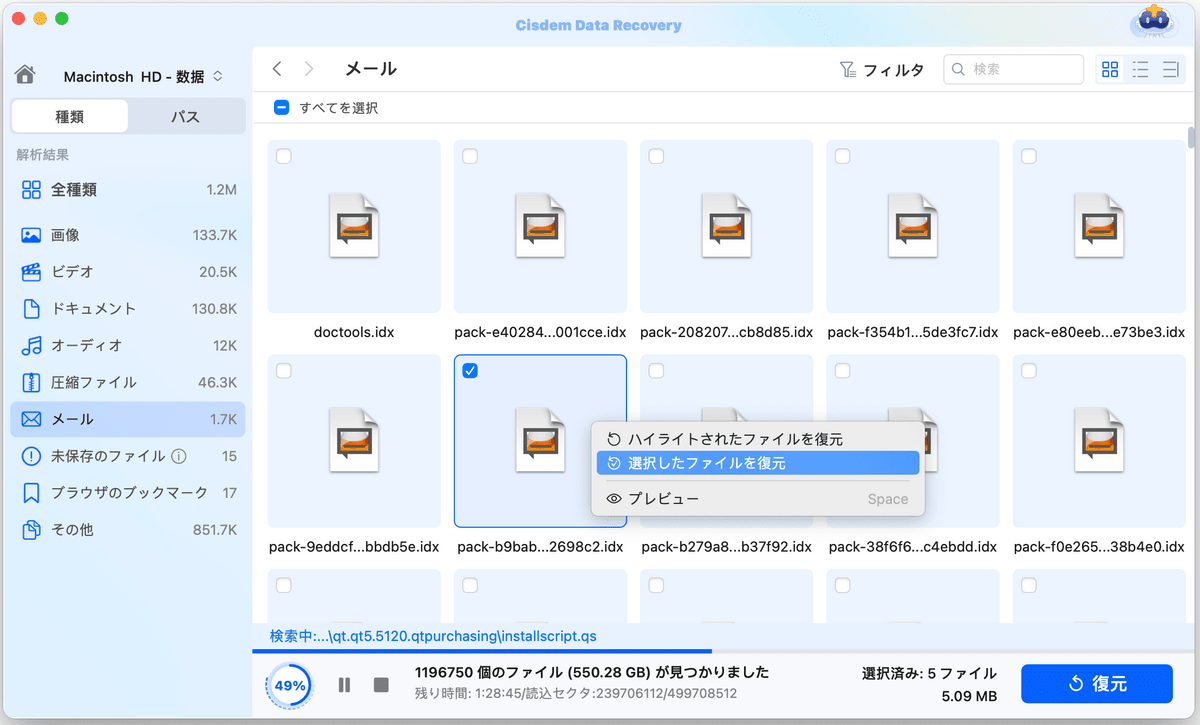Viewport: 1200px width, 725px height.
Task: Click the pack-9eddcf...bbdb5e.idx file name
Action: (354, 547)
